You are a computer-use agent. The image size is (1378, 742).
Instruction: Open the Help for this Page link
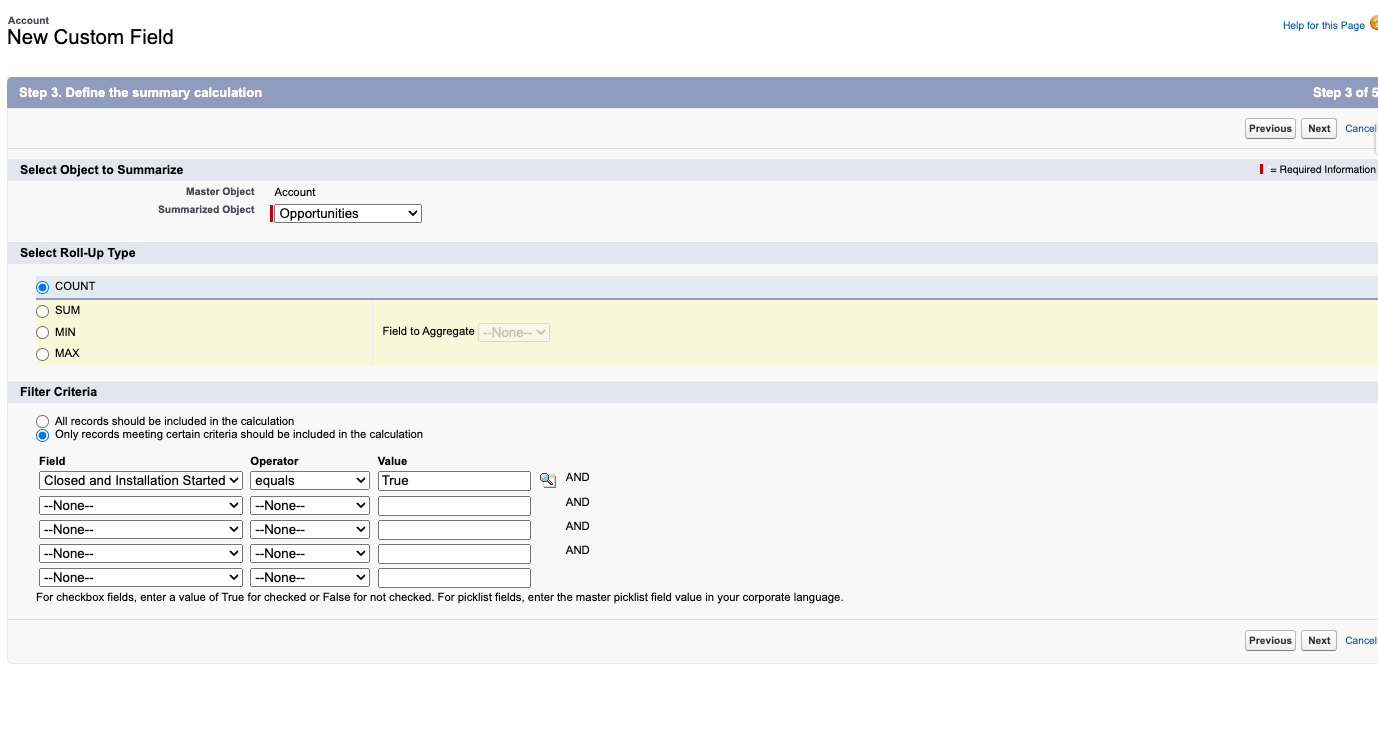pyautogui.click(x=1323, y=25)
